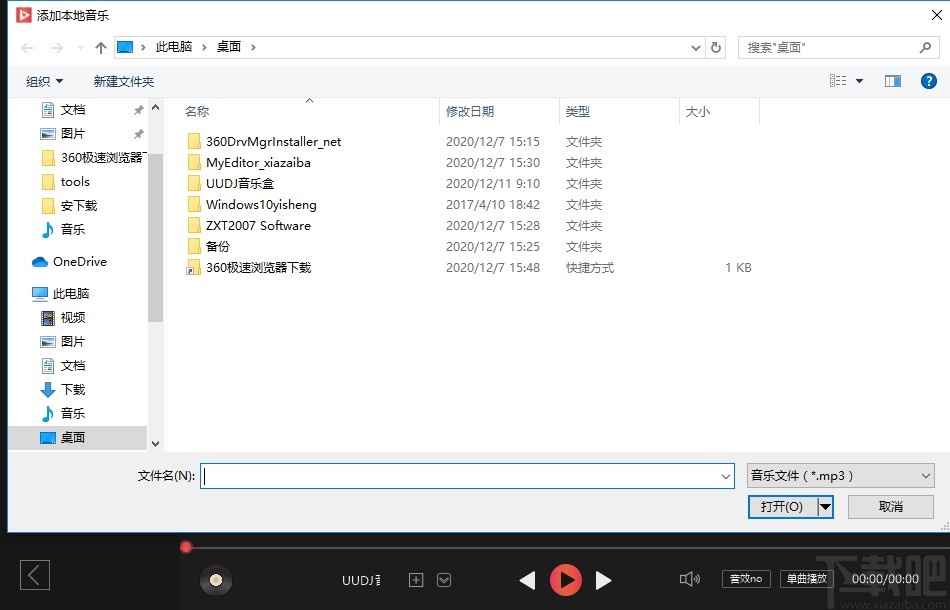This screenshot has height=610, width=950.
Task: Click the up one level arrow icon
Action: (99, 47)
